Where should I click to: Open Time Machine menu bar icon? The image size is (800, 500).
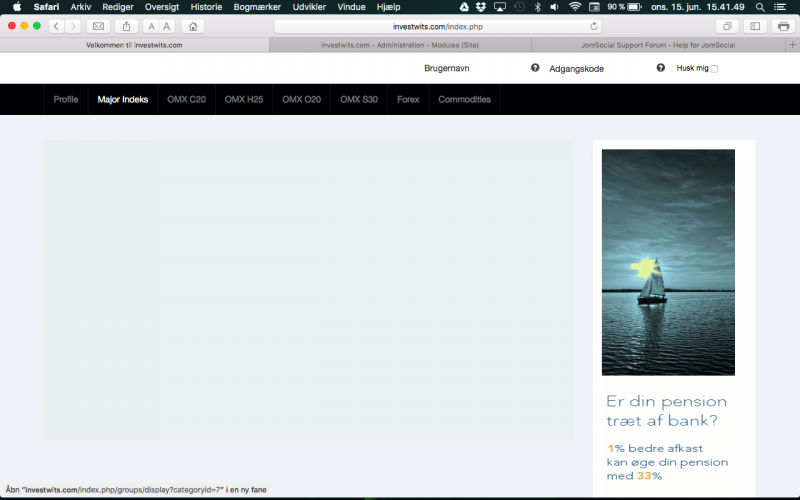519,7
